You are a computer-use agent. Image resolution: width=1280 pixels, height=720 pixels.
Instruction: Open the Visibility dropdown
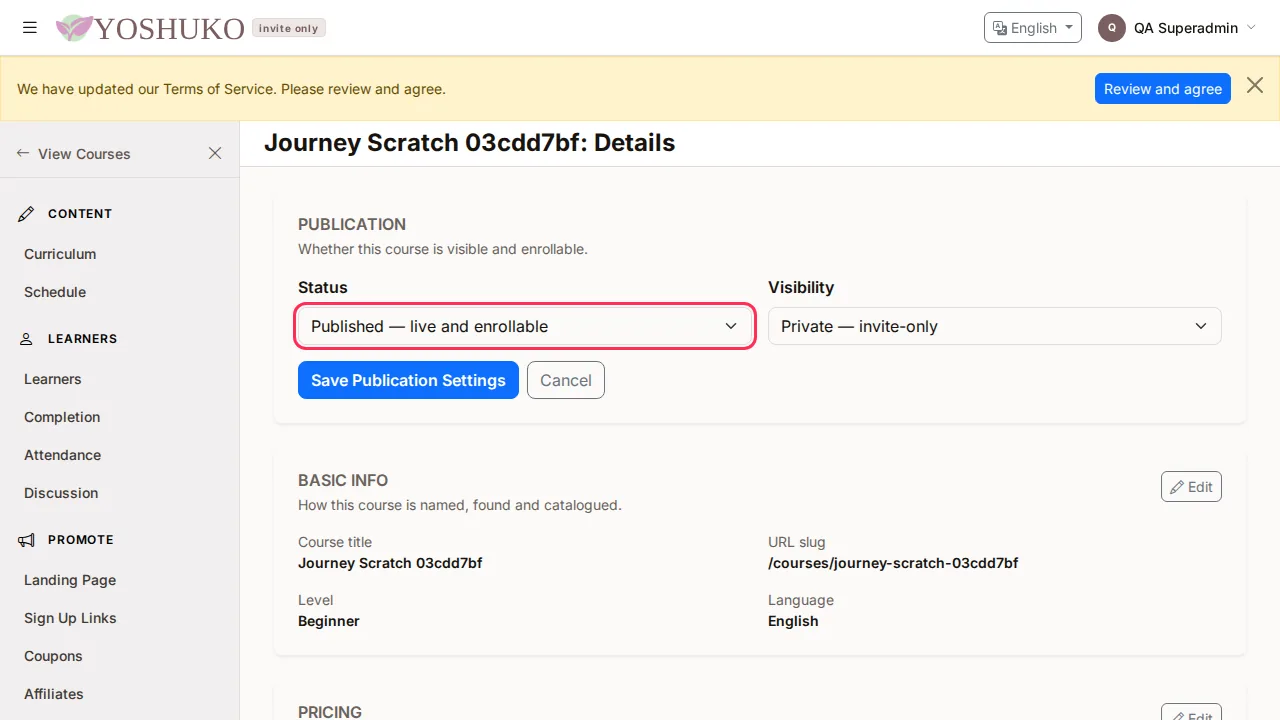tap(995, 326)
